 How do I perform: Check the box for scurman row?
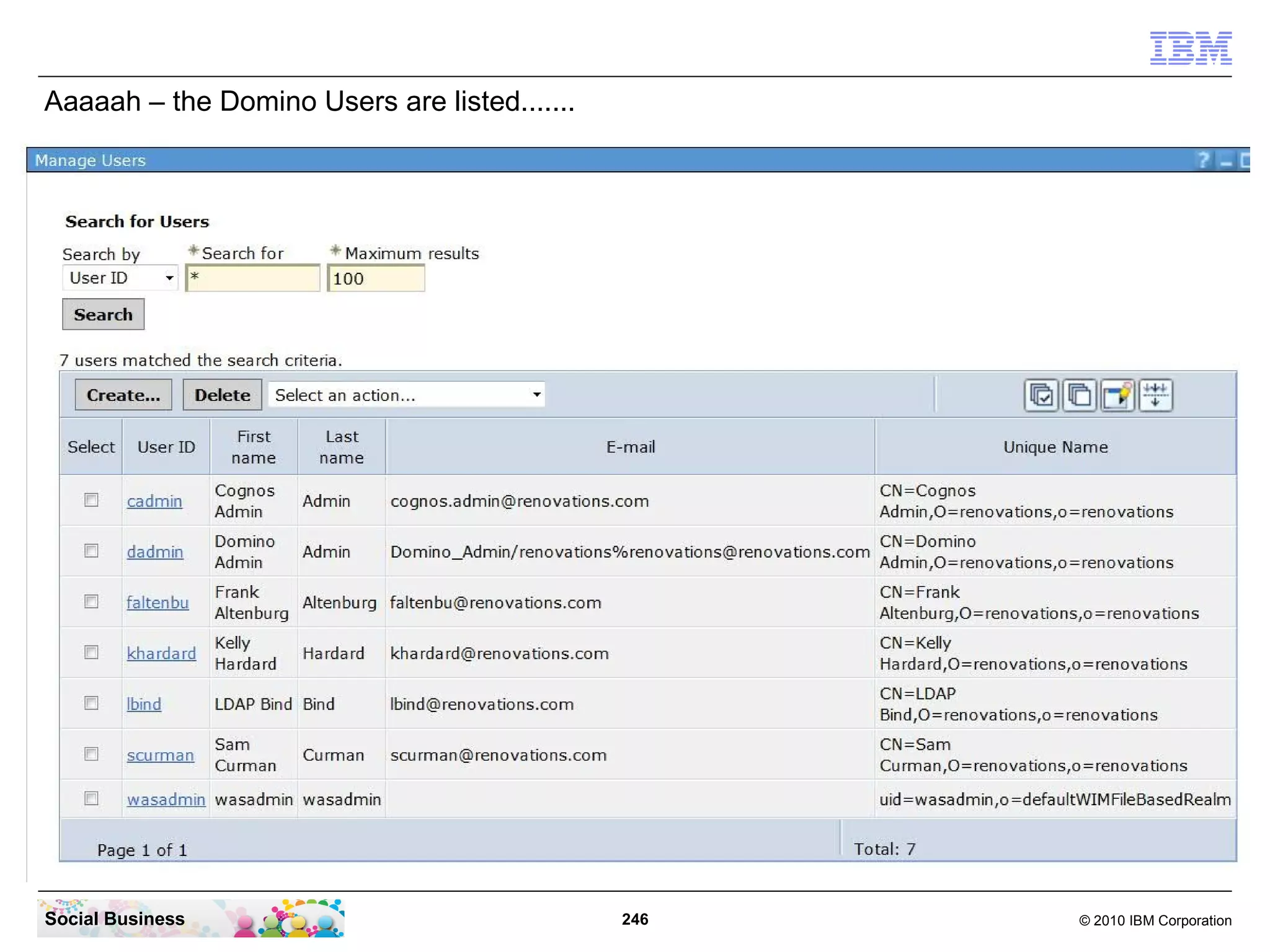tap(91, 754)
